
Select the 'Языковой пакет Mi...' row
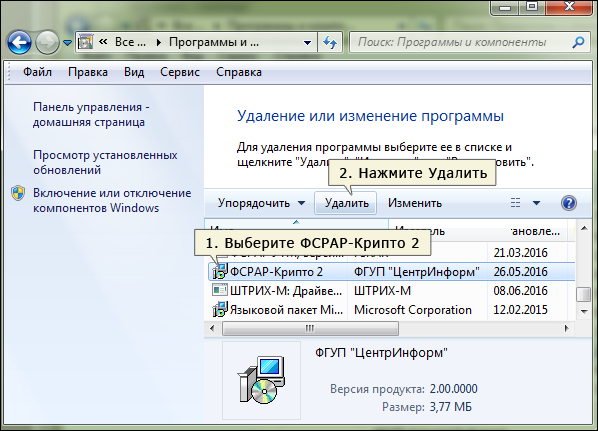391,310
